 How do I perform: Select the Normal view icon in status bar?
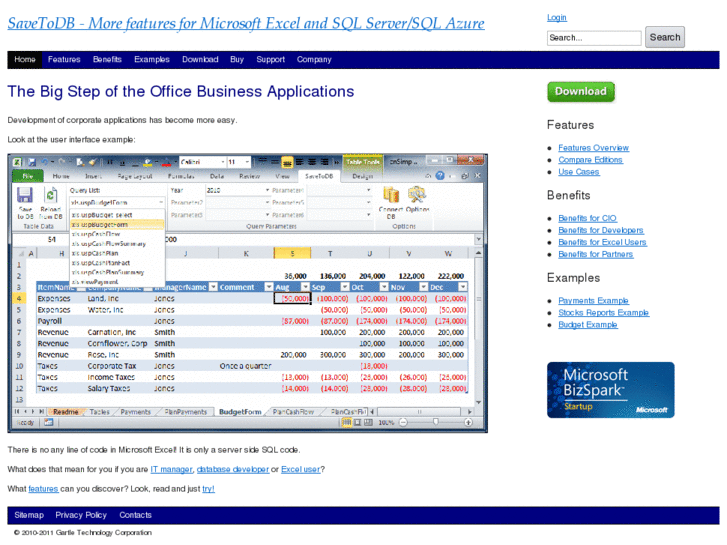click(347, 422)
